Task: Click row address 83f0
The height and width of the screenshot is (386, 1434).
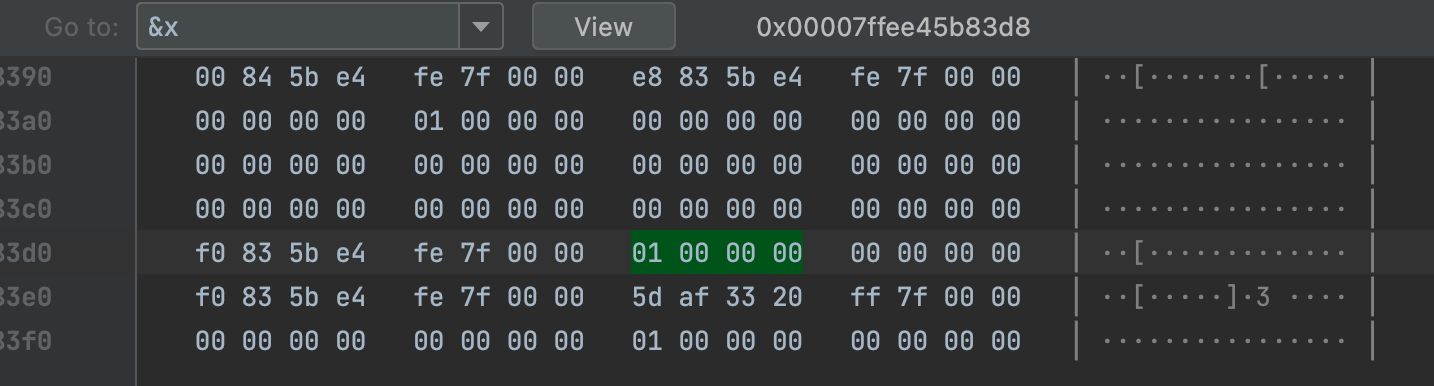Action: (26, 341)
